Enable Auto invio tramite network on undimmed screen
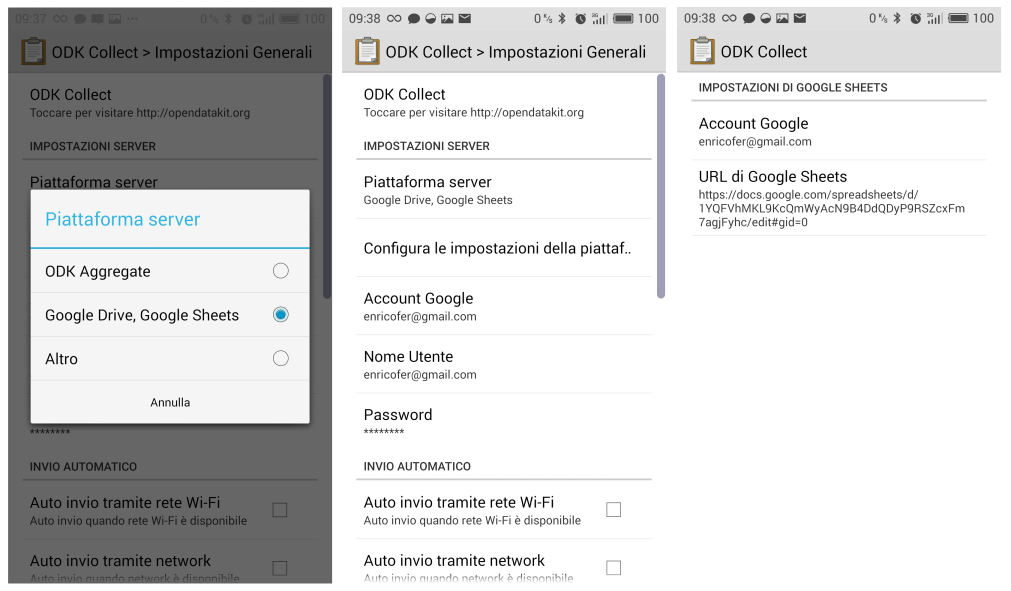 coord(614,567)
